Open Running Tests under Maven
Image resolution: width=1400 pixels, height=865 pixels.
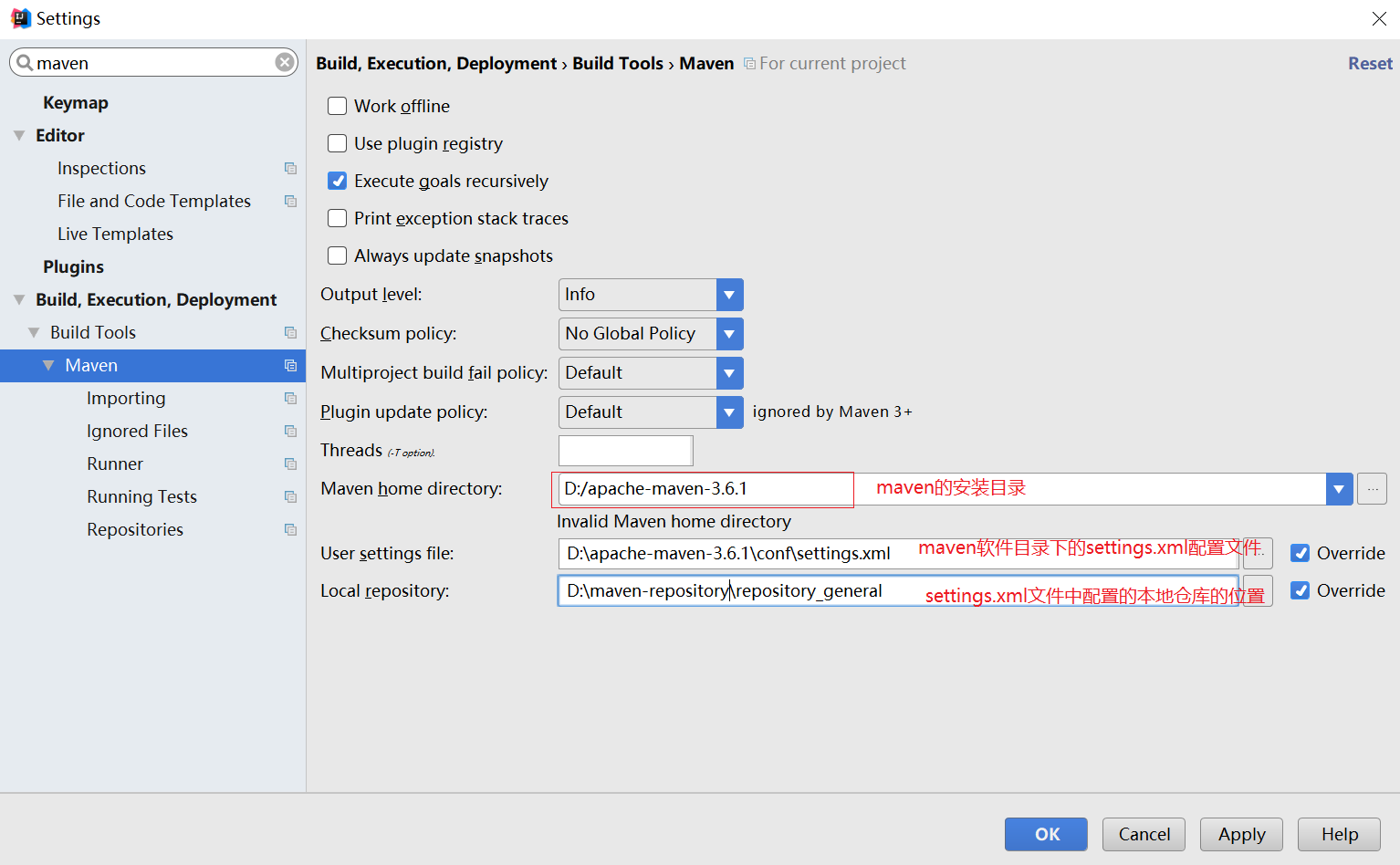[141, 496]
